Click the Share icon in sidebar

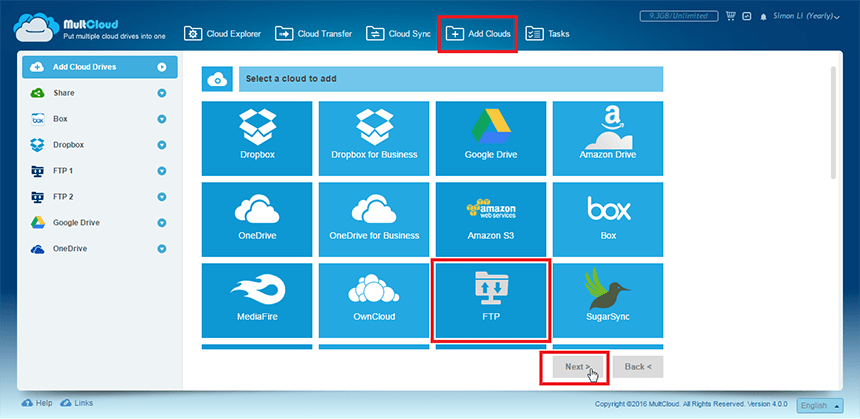(x=37, y=93)
